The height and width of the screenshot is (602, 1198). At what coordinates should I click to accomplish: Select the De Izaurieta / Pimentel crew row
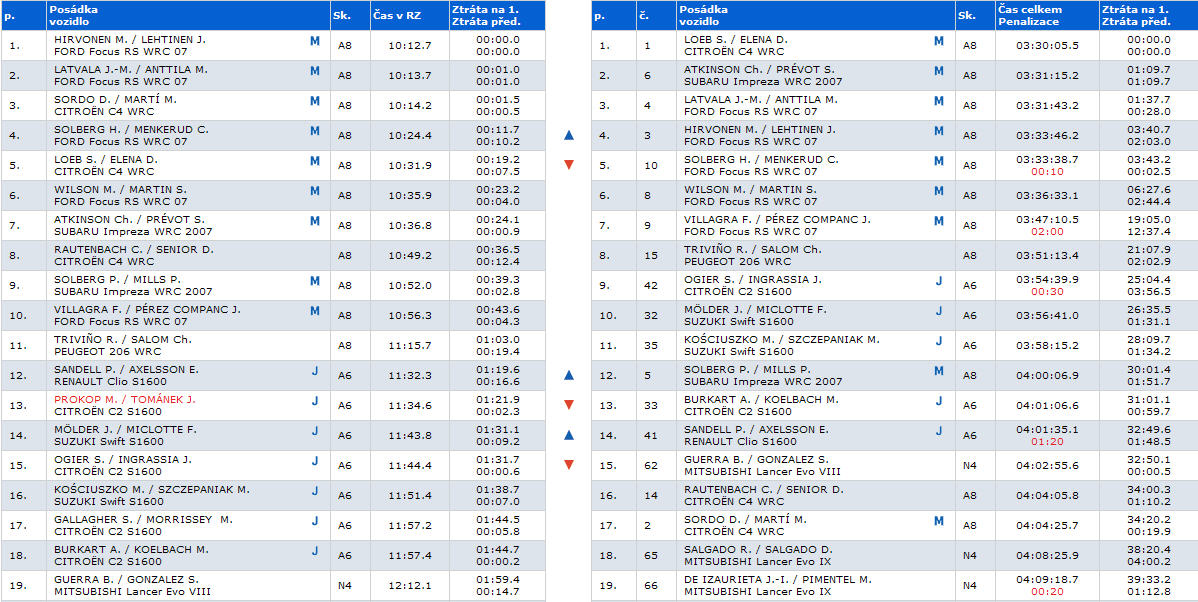(777, 580)
